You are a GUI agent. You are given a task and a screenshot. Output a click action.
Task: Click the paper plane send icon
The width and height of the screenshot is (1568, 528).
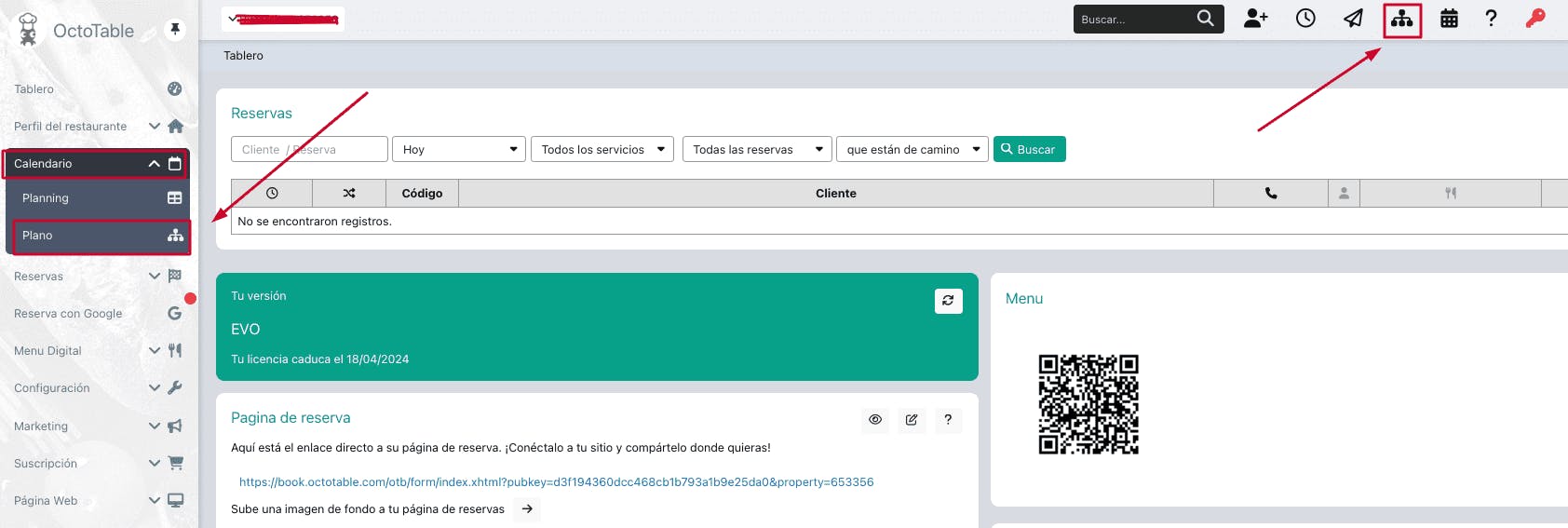click(x=1353, y=19)
